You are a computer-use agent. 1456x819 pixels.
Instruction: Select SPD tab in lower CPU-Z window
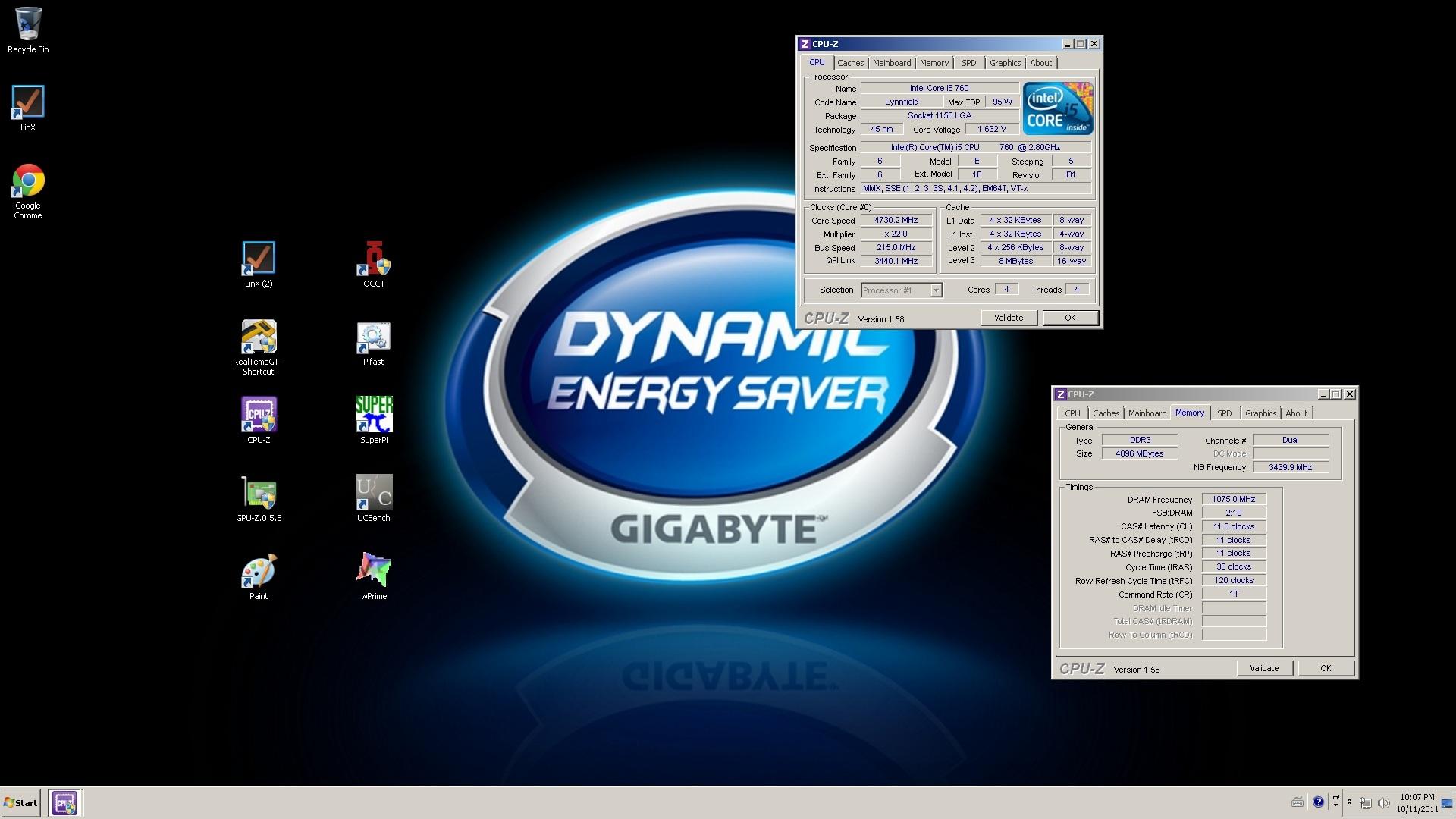point(1225,413)
